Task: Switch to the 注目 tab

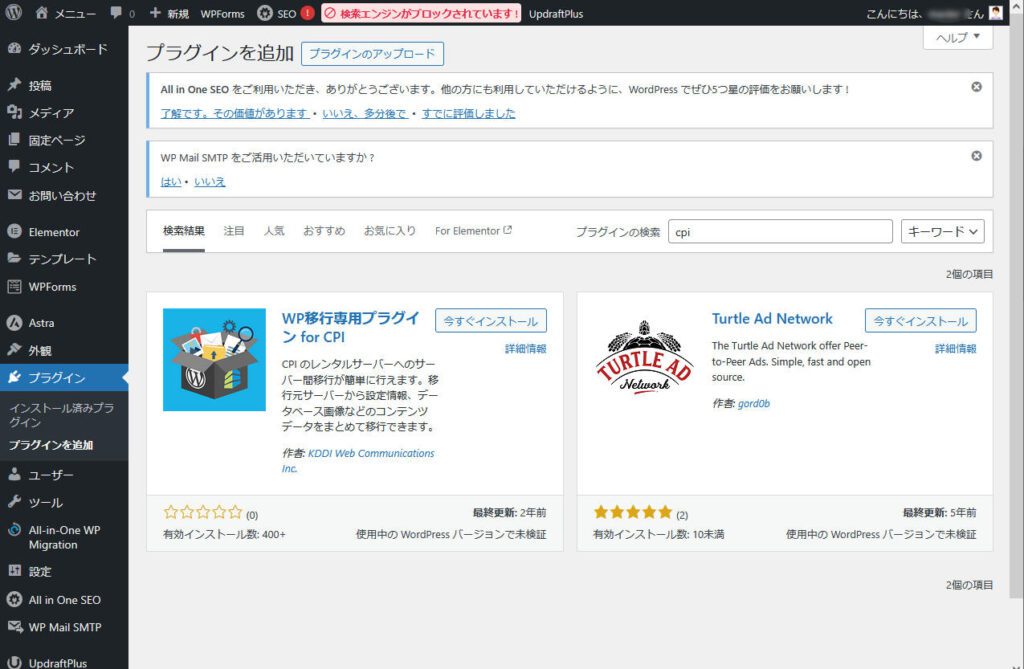Action: 234,231
